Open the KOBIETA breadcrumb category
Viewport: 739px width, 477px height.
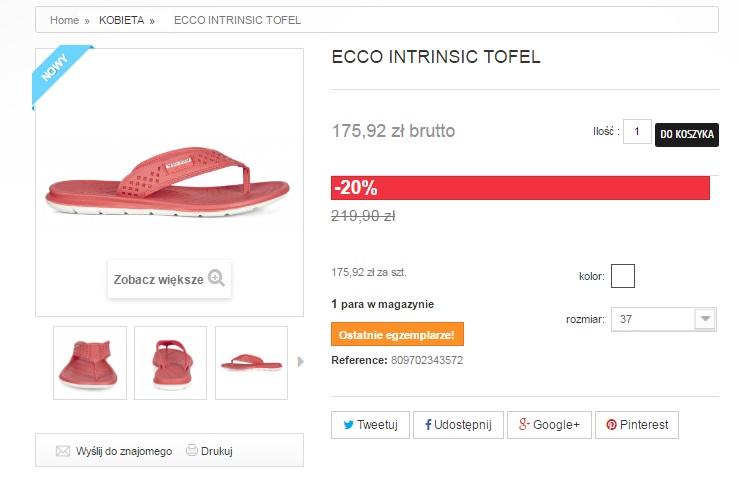coord(121,20)
